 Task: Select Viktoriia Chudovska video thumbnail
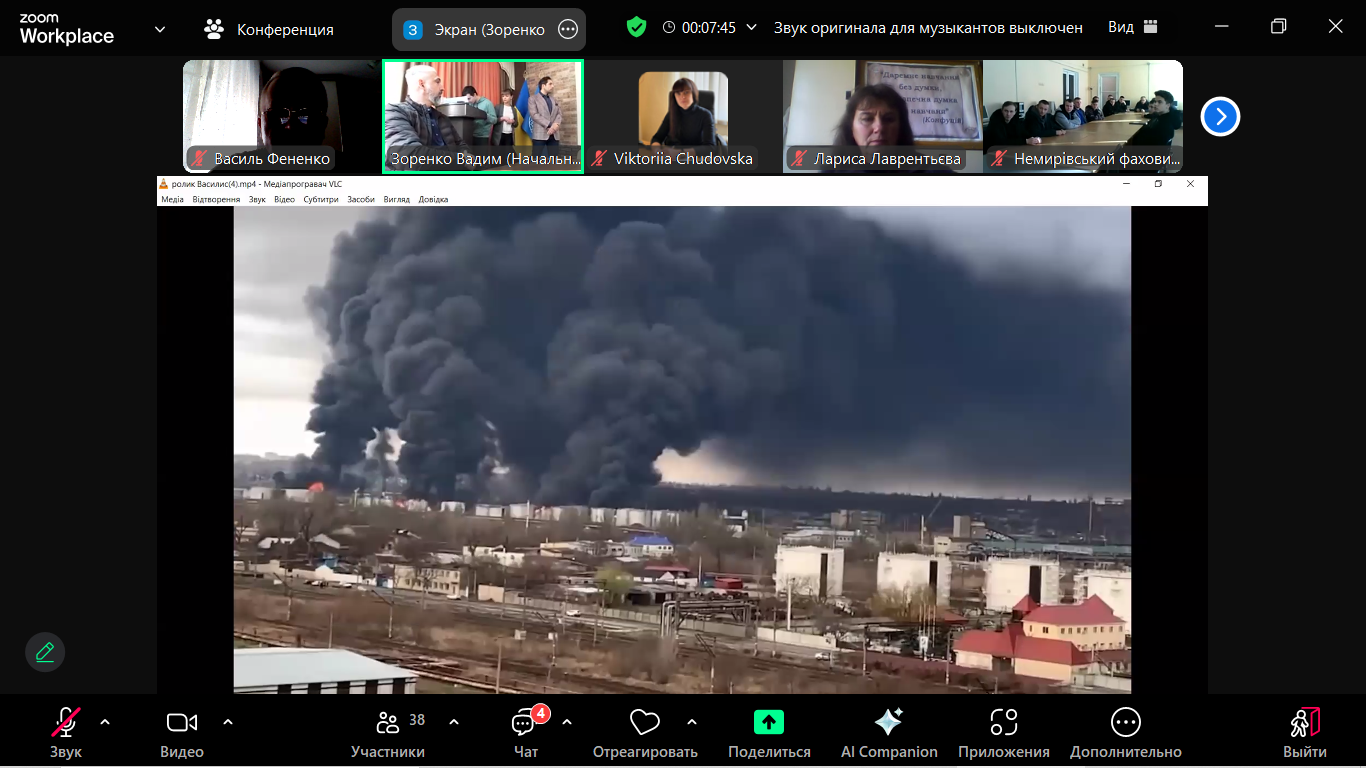[x=683, y=116]
